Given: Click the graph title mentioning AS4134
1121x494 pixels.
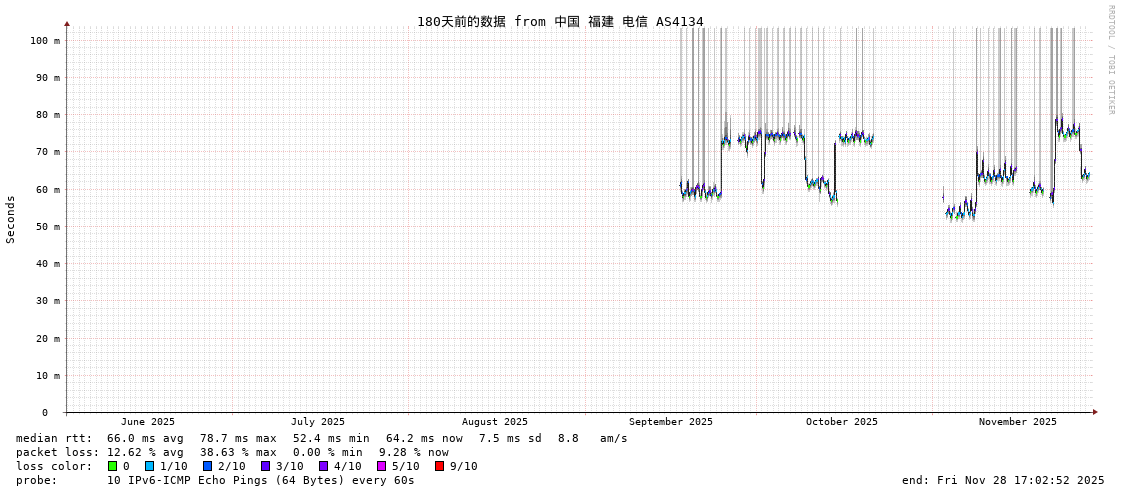Looking at the screenshot, I should coord(560,21).
